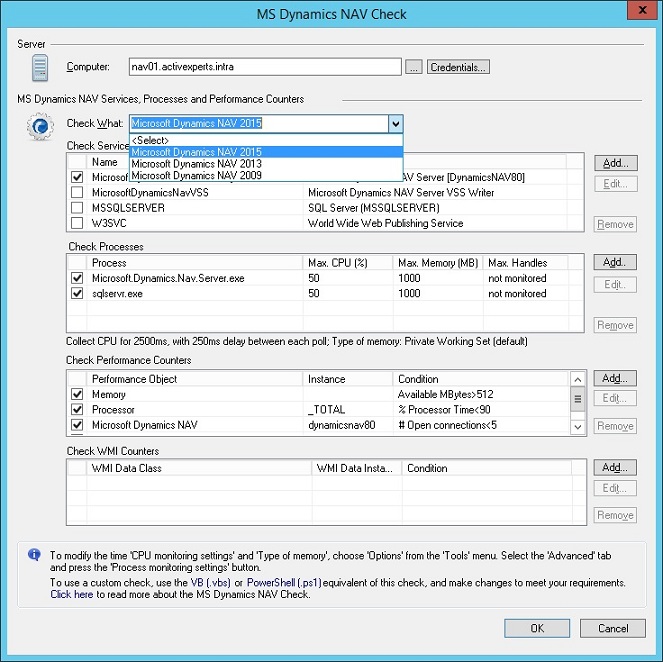This screenshot has width=663, height=662.
Task: Click the server computer icon
Action: tap(40, 68)
